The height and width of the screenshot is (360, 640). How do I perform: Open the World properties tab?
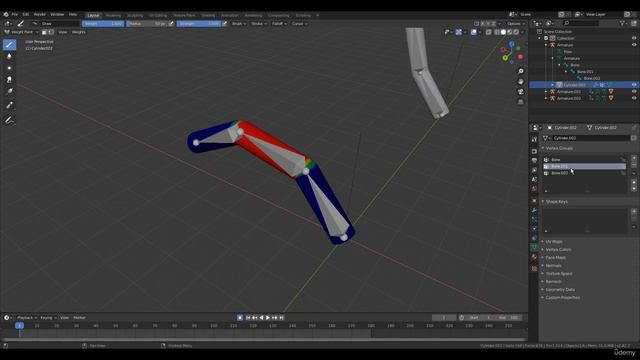coord(534,189)
